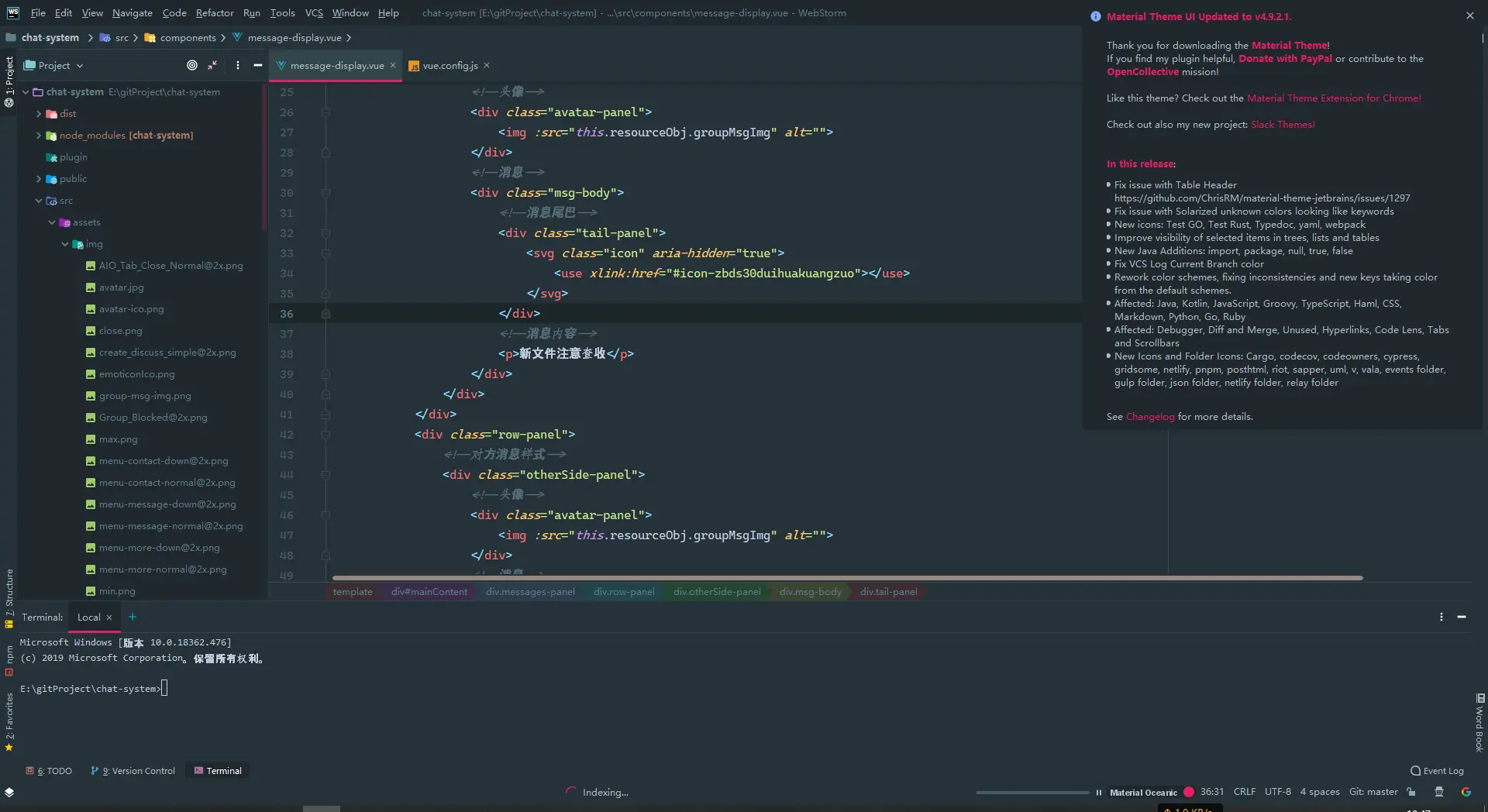Add a new terminal session tab
1488x812 pixels.
[x=133, y=617]
